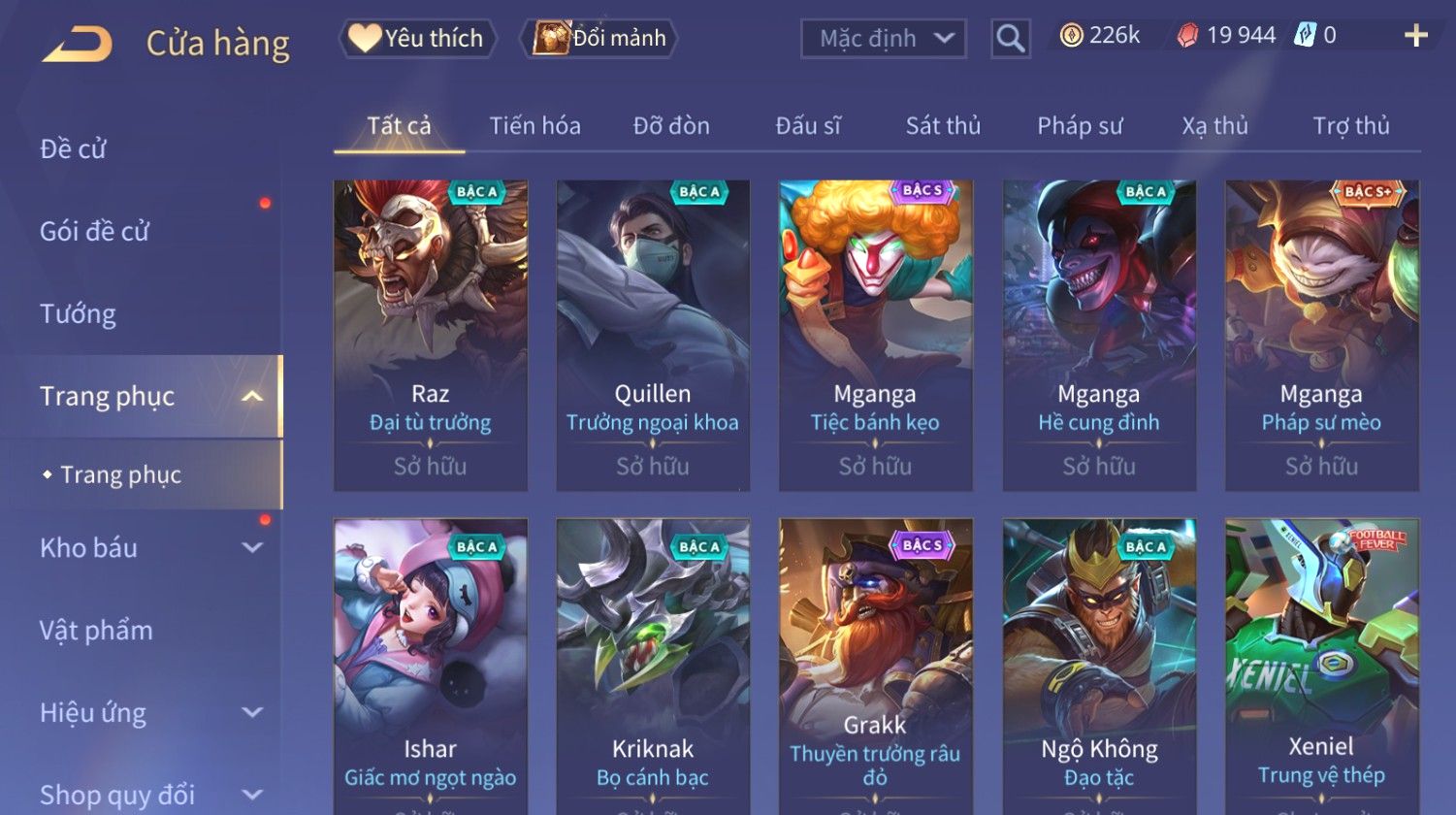
Task: Choose the Xeniel Trung vệ thép skin
Action: (1322, 667)
